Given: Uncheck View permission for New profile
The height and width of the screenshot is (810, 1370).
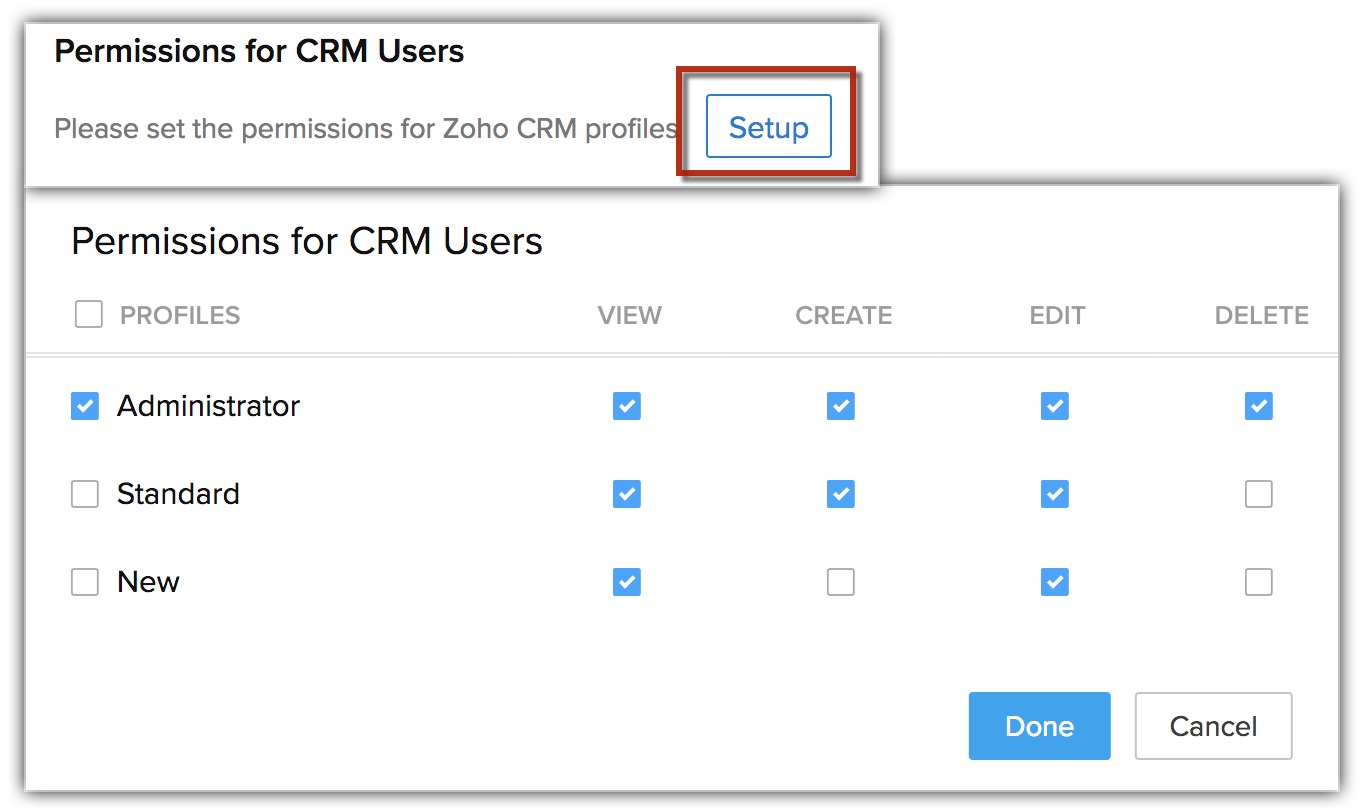Looking at the screenshot, I should [627, 582].
